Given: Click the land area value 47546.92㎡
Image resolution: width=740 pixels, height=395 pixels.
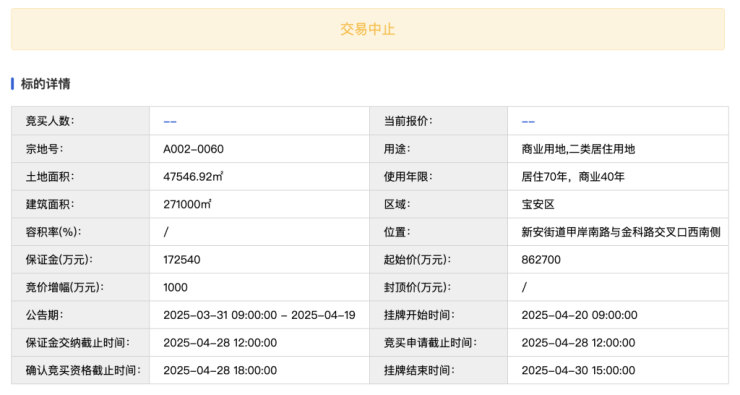Looking at the screenshot, I should [193, 176].
